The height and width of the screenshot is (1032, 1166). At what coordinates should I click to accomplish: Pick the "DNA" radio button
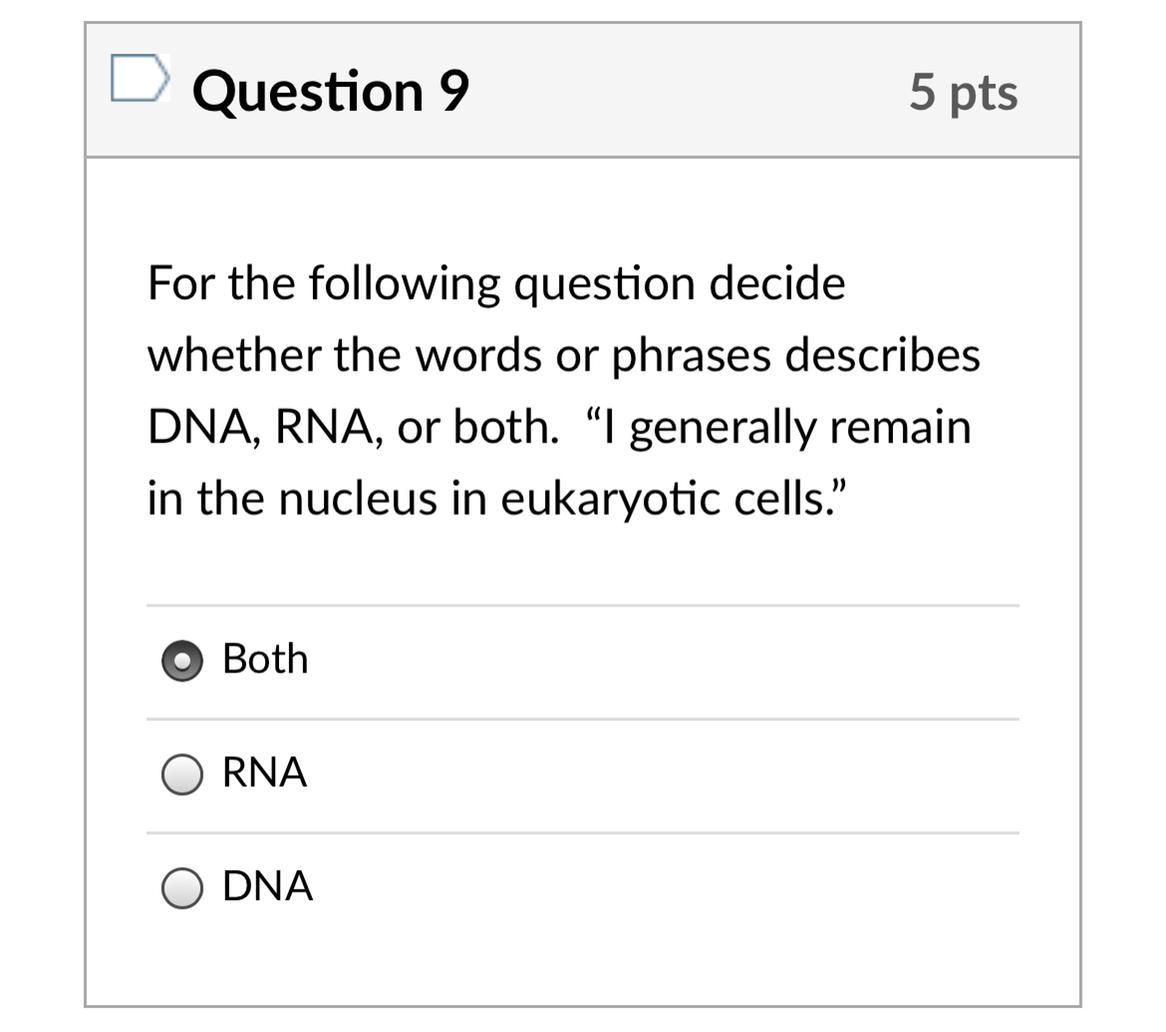(x=182, y=887)
